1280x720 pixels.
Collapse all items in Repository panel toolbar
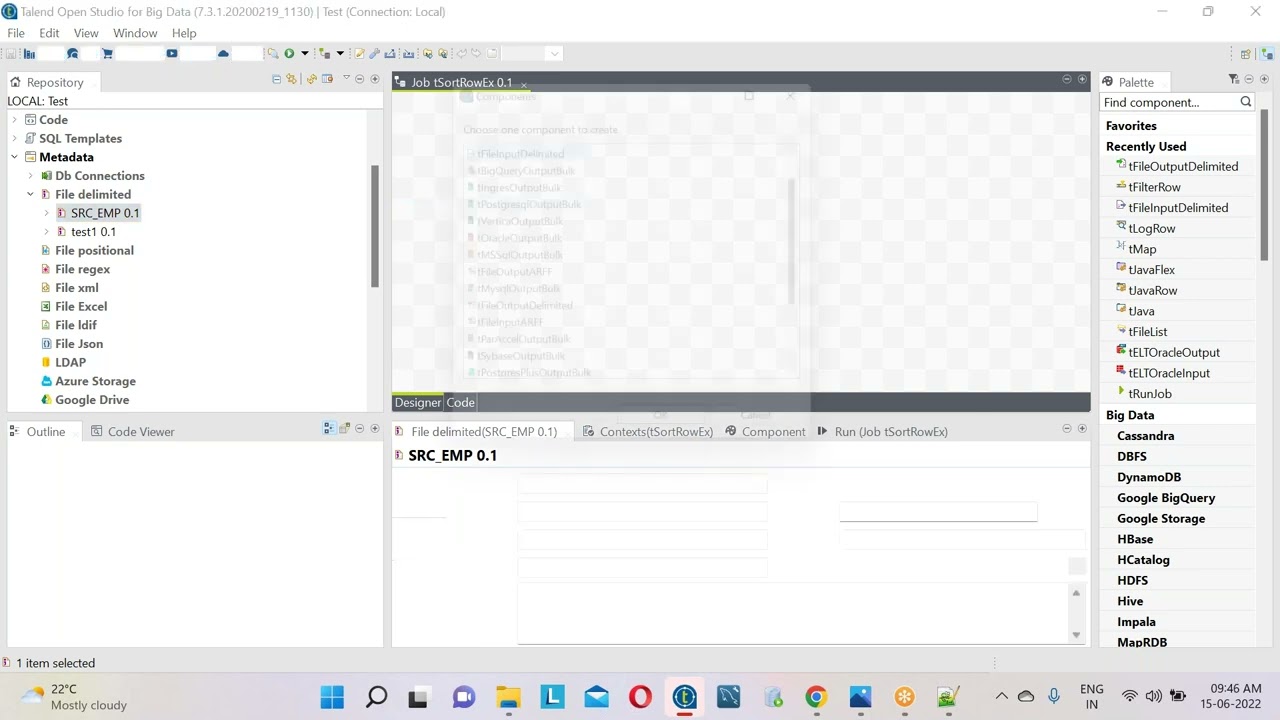pyautogui.click(x=277, y=79)
